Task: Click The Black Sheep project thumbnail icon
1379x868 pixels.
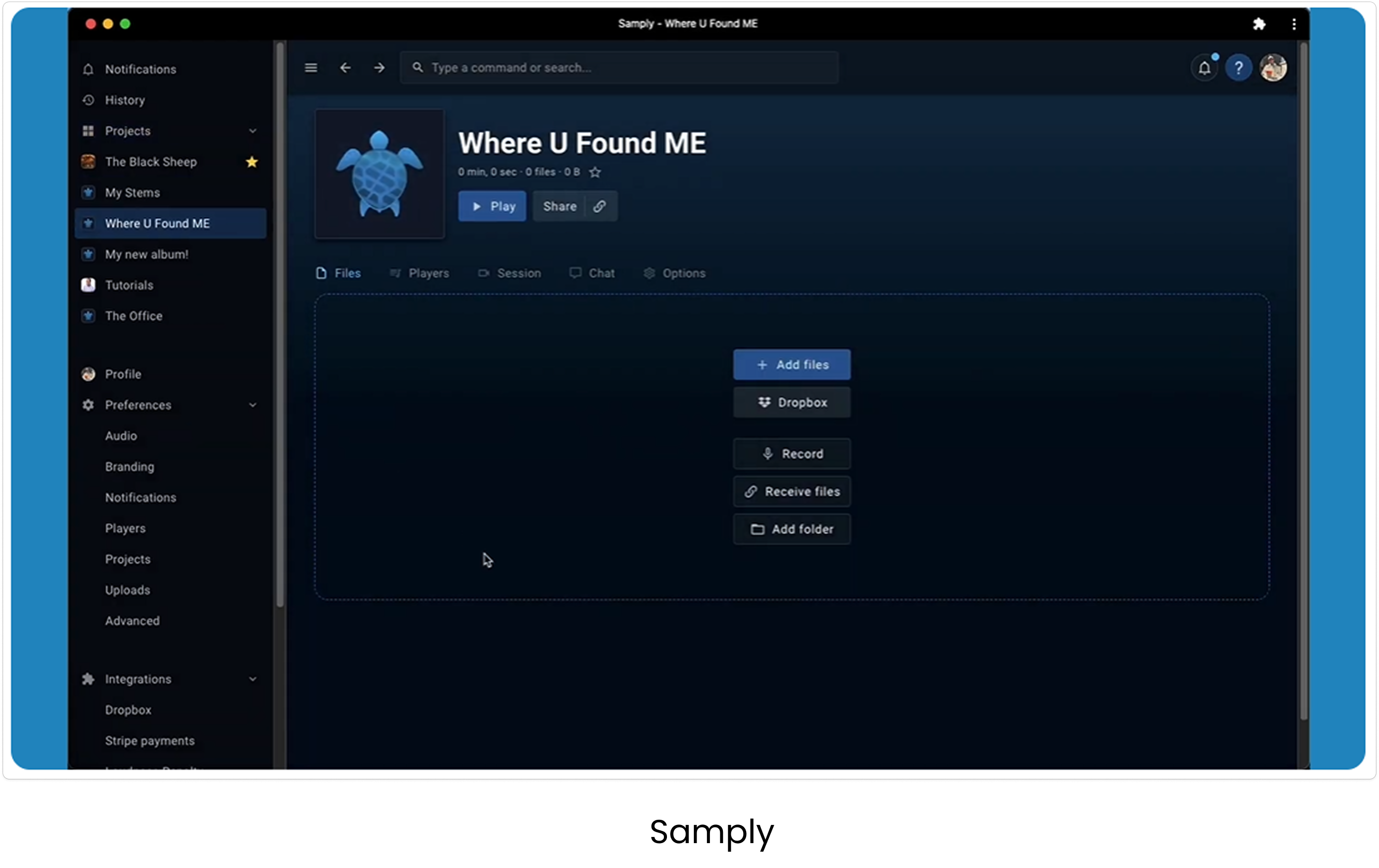Action: pyautogui.click(x=88, y=162)
